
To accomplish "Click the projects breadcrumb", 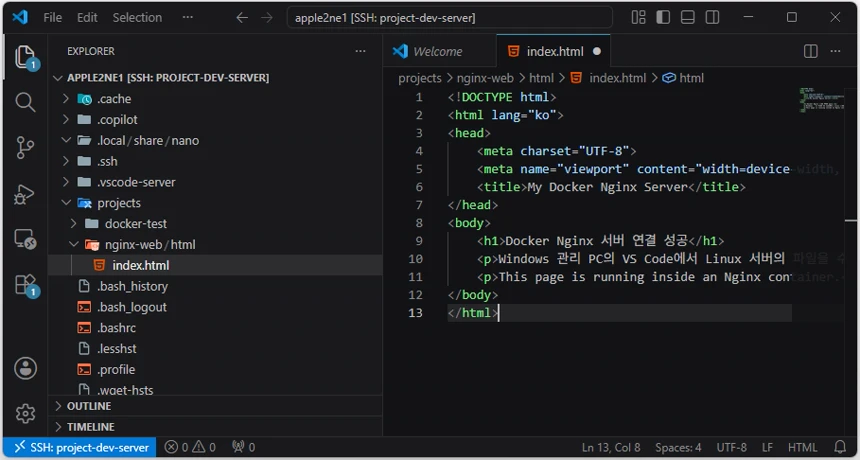I will [x=420, y=78].
